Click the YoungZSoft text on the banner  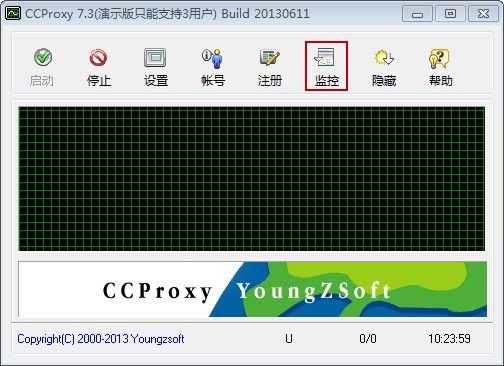click(313, 292)
